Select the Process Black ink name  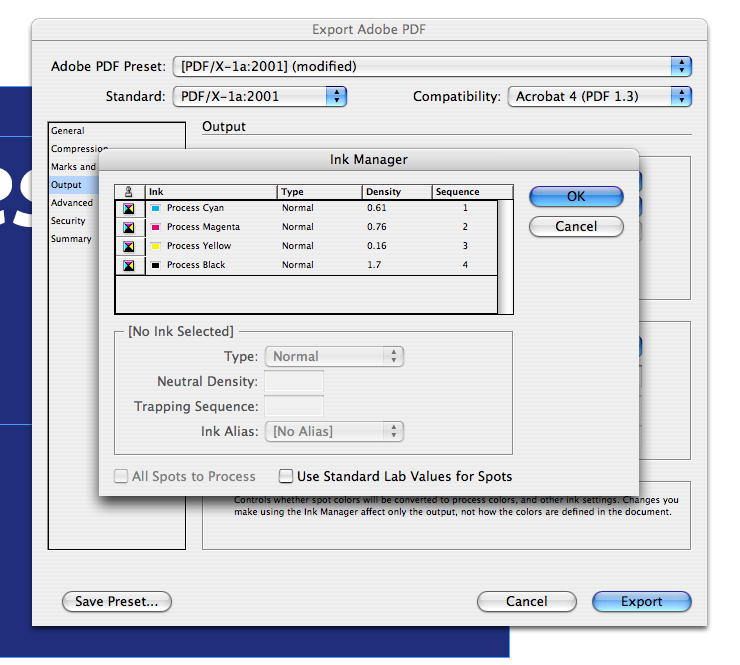coord(196,265)
